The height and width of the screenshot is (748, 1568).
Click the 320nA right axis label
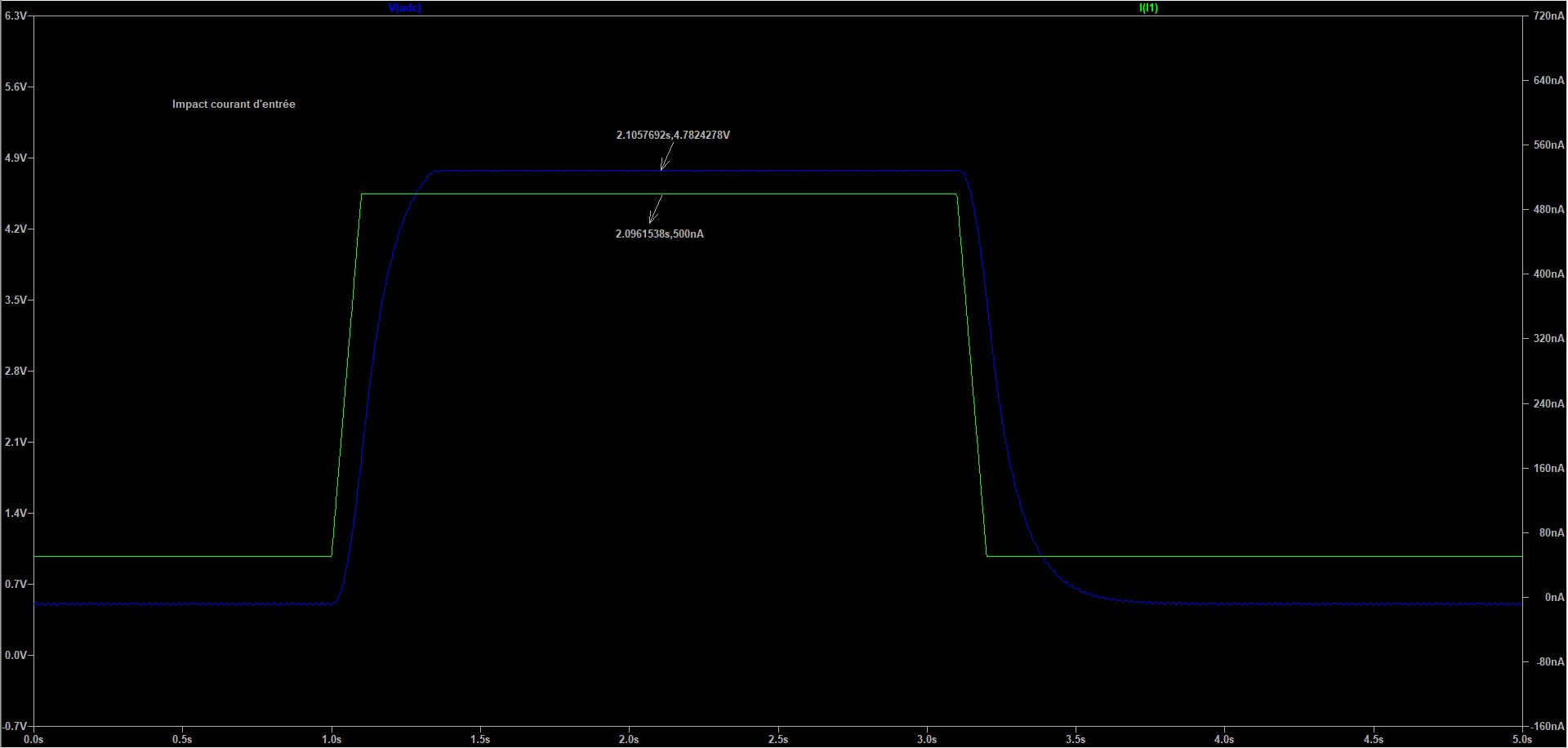1549,339
